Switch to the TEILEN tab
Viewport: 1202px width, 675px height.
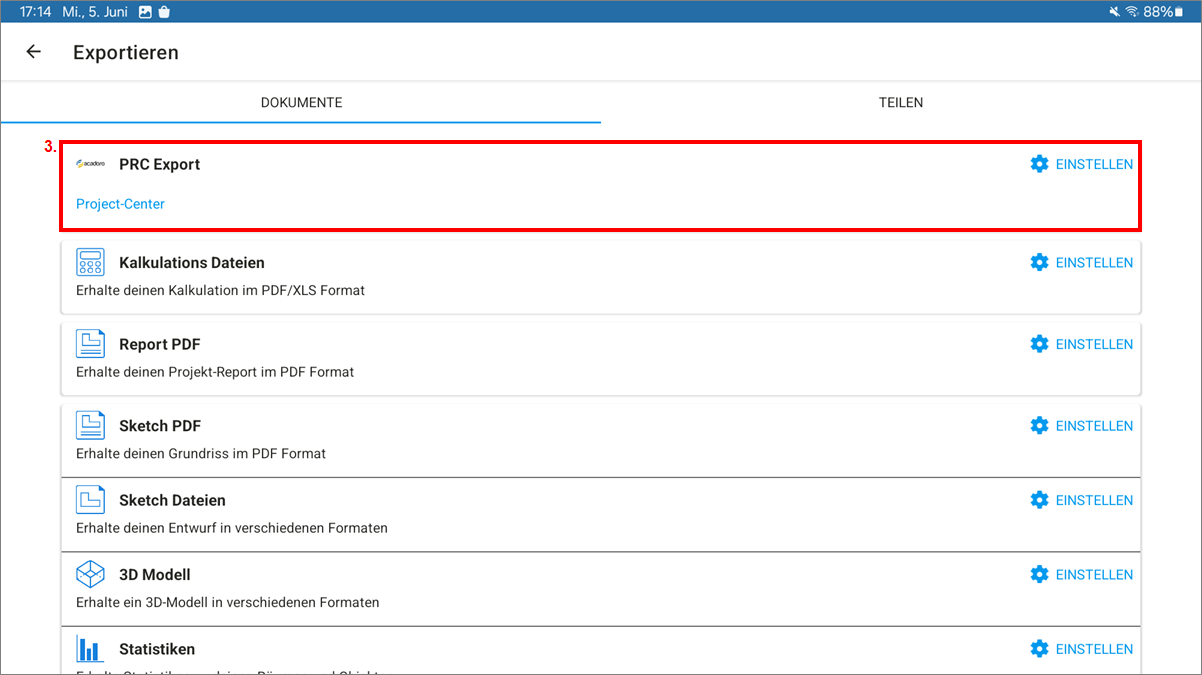click(900, 102)
